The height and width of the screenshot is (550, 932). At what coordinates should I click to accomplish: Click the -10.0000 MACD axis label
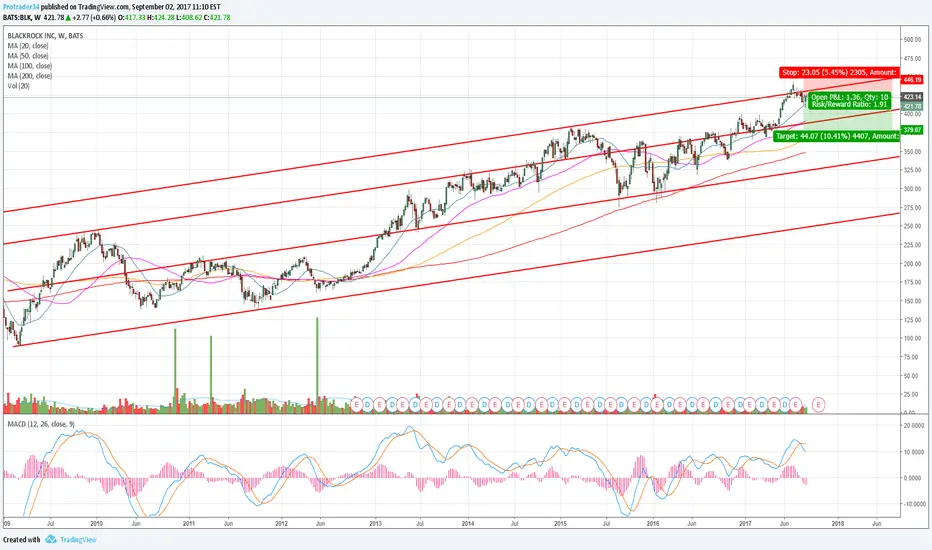(913, 504)
